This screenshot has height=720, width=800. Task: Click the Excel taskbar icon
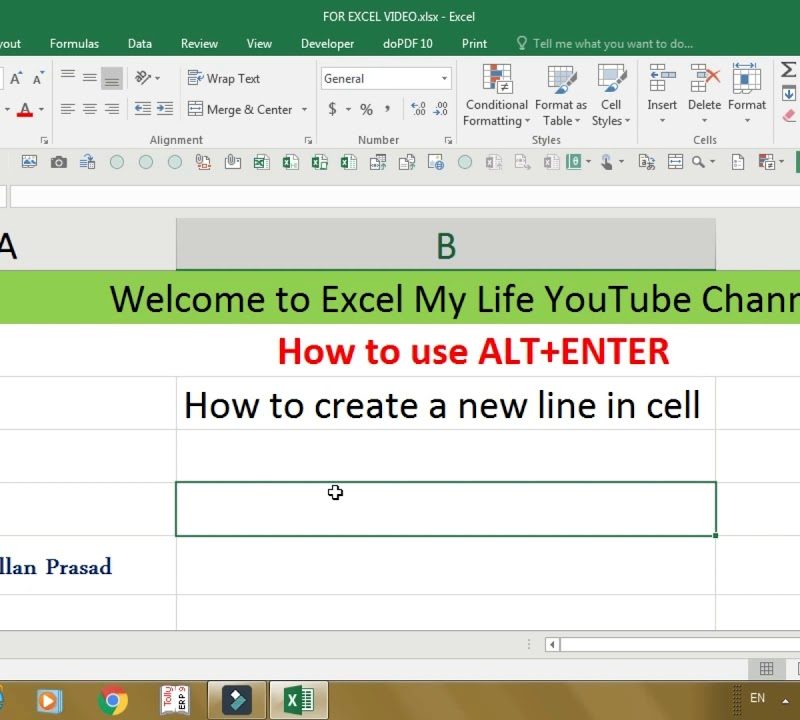(299, 700)
